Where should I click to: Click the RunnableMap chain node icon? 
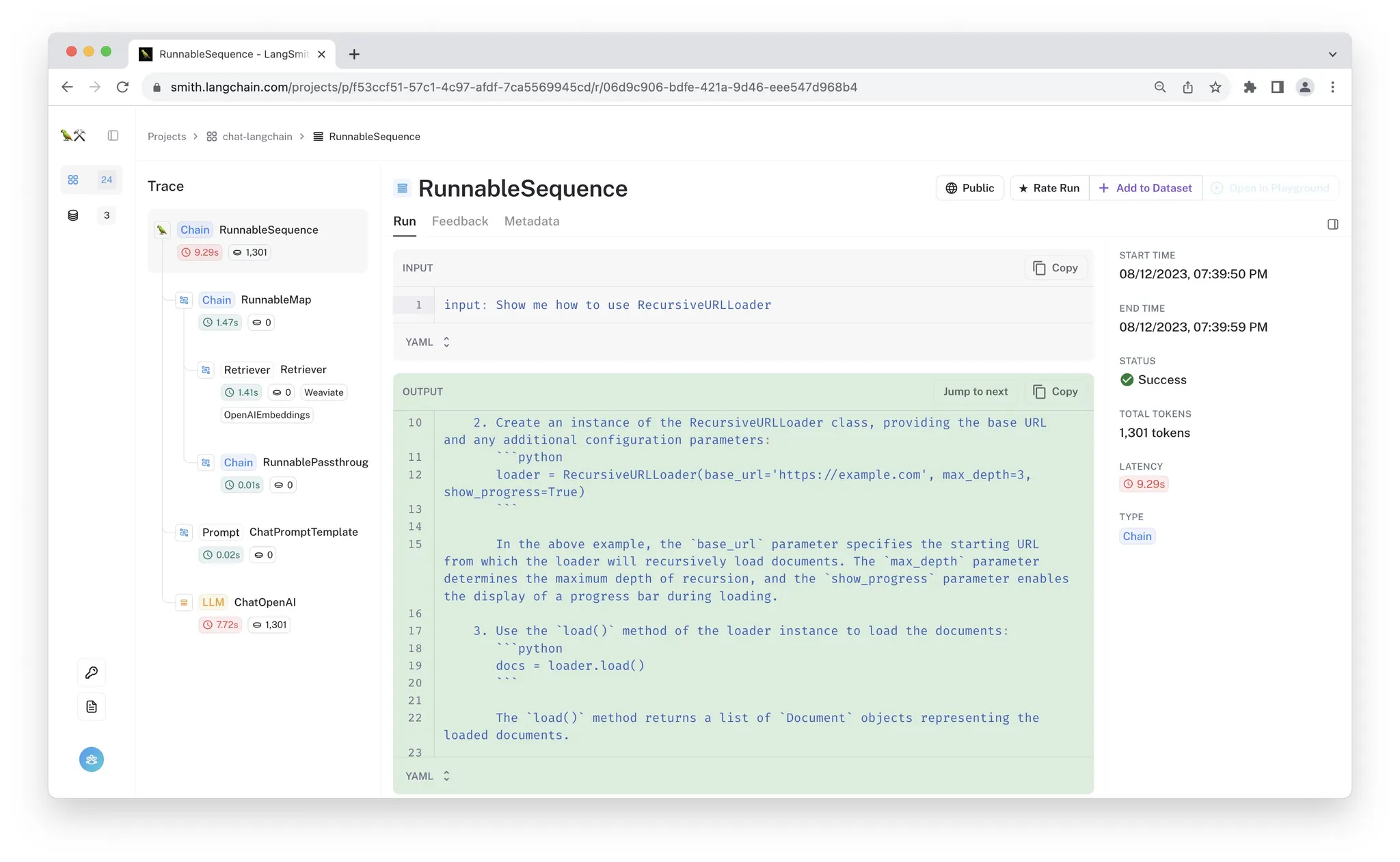(184, 300)
